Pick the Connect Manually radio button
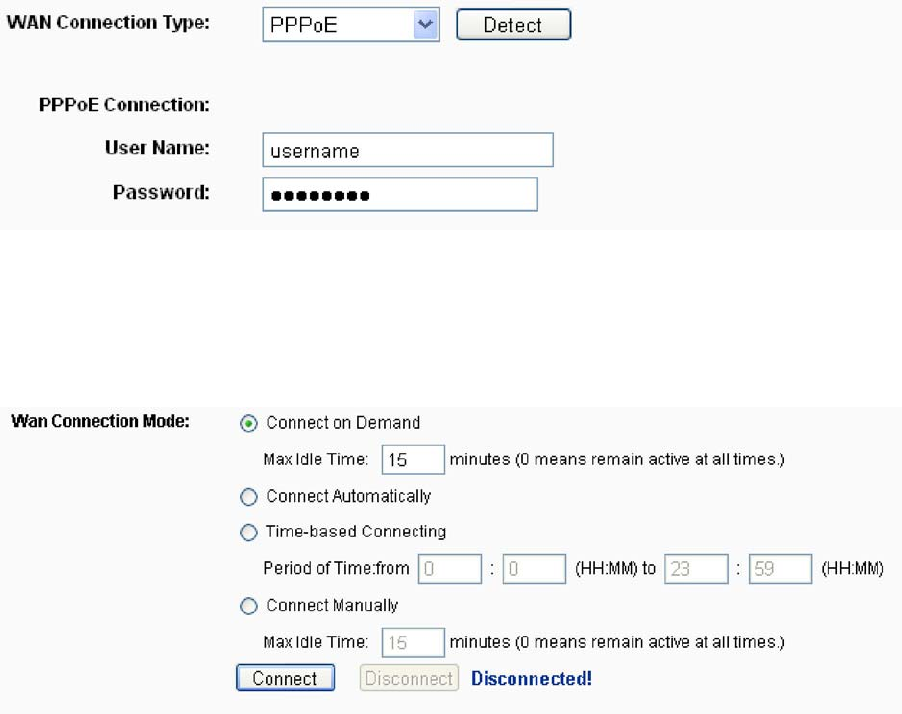 coord(249,606)
